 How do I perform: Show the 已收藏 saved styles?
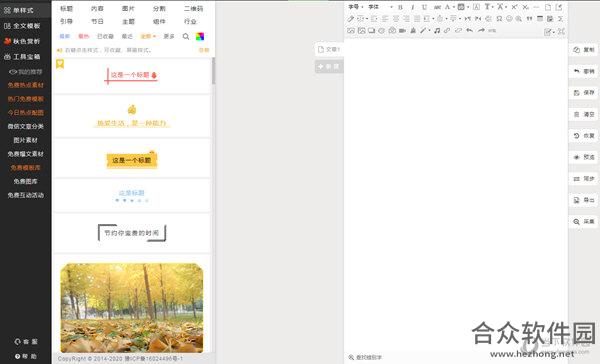tap(105, 36)
